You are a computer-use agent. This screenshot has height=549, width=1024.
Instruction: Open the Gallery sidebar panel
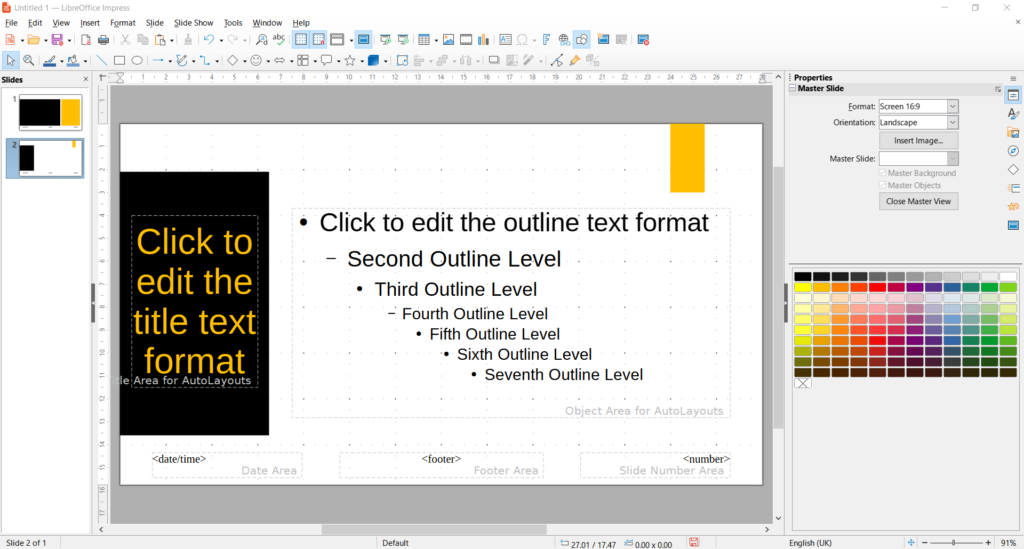[x=1013, y=133]
